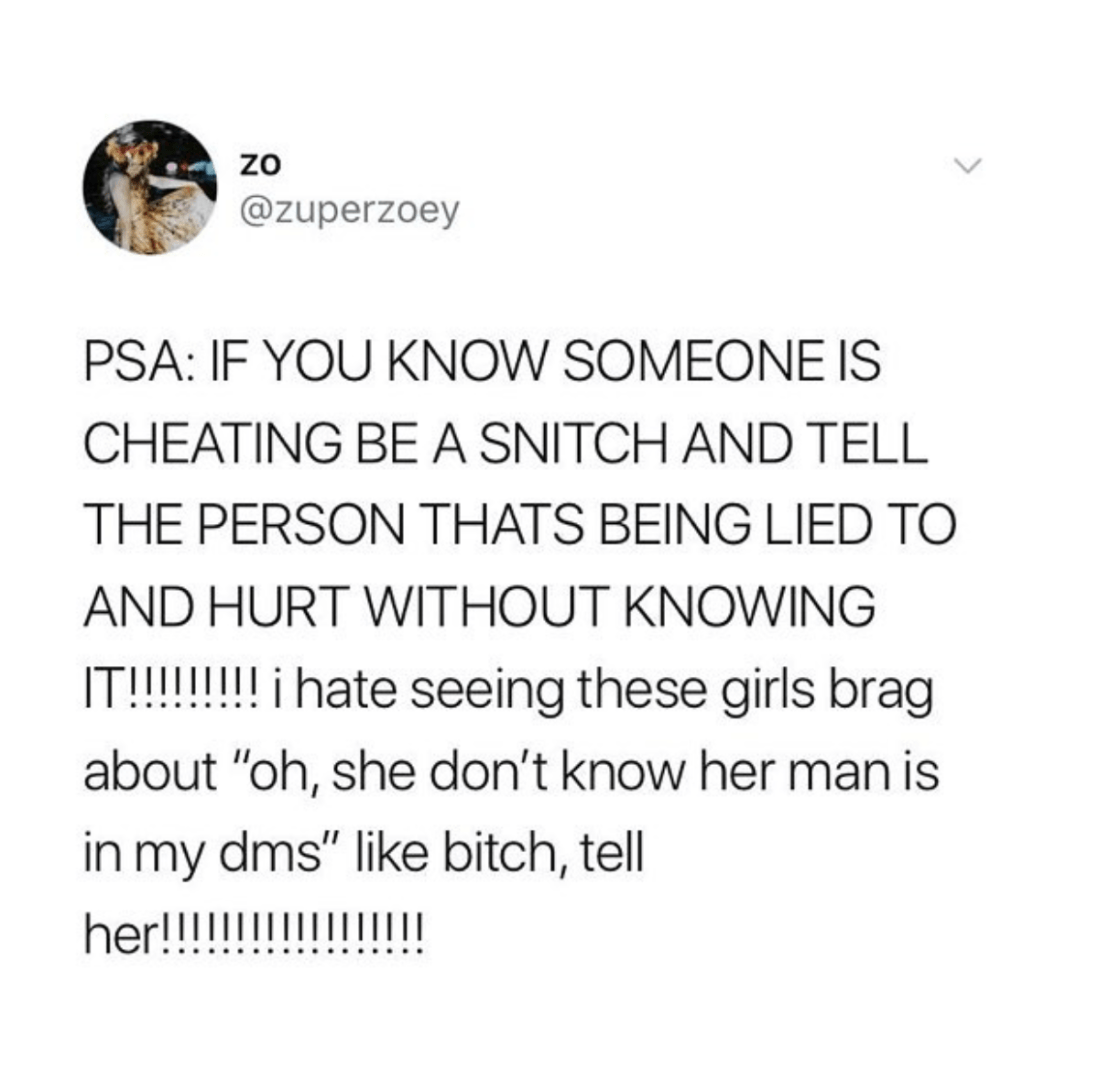Select the line CHEATING BE A SNITCH AND TELL
This screenshot has width=1099, height=1070.
[506, 443]
